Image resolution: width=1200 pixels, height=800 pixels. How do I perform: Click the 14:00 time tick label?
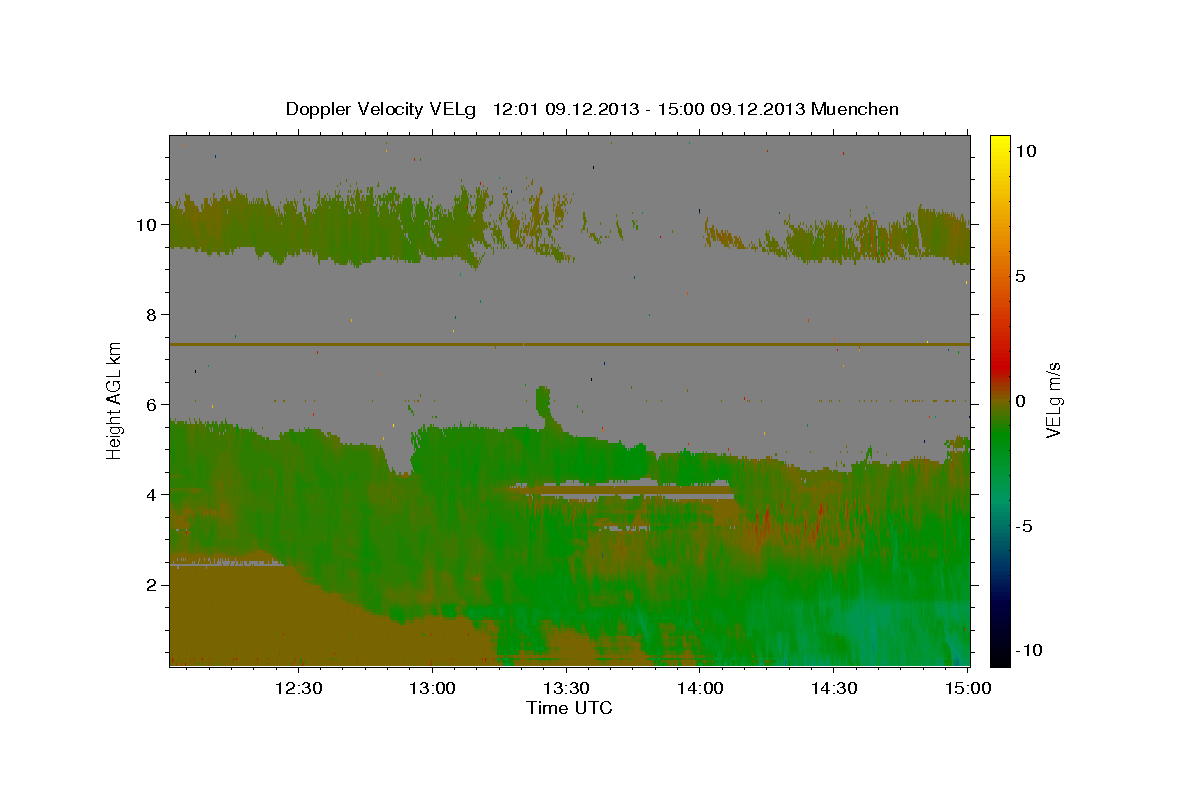[x=700, y=688]
